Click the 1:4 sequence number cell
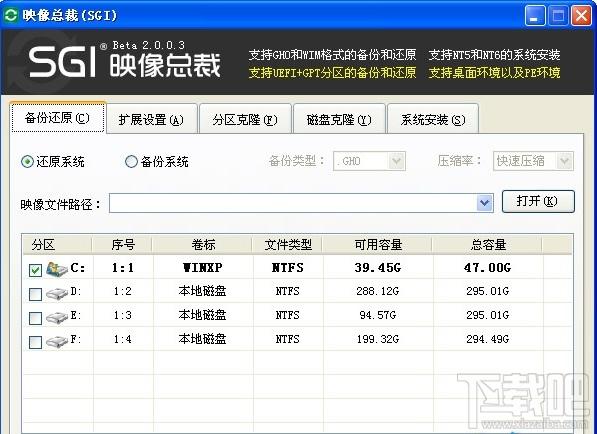 coord(123,339)
